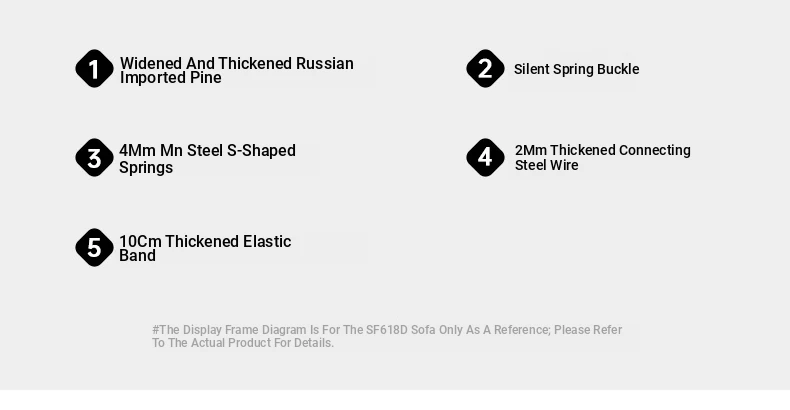Click the Silent Spring Buckle label

[x=576, y=69]
